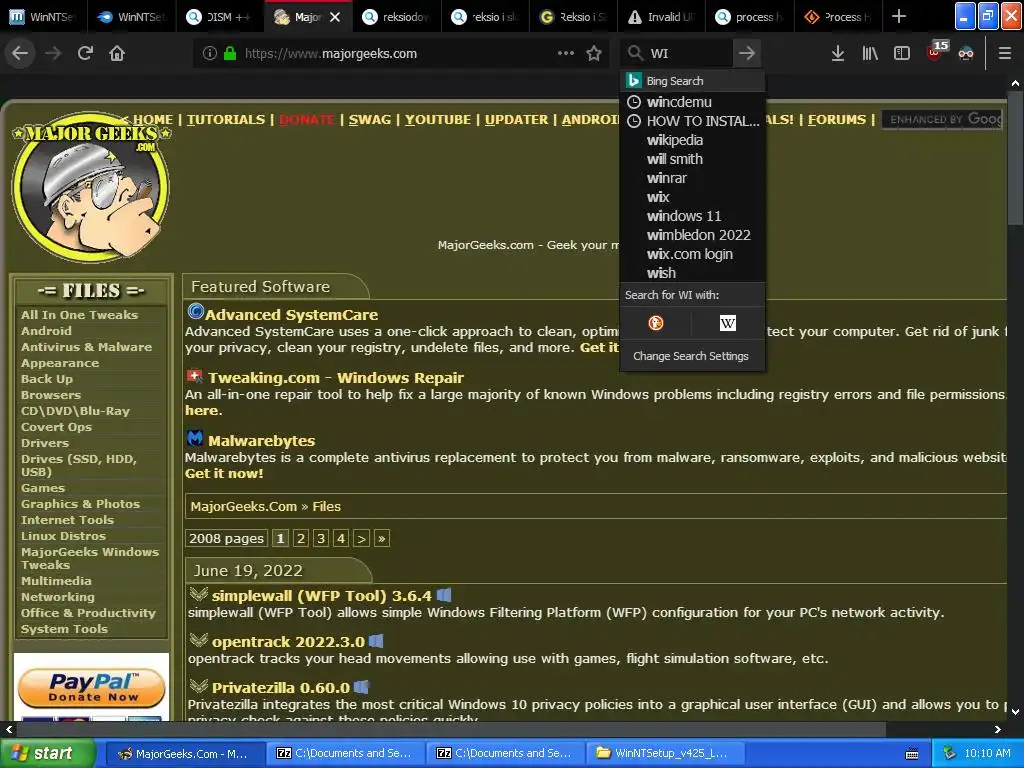Image resolution: width=1024 pixels, height=768 pixels.
Task: Open page actions three-dot menu
Action: tap(566, 54)
